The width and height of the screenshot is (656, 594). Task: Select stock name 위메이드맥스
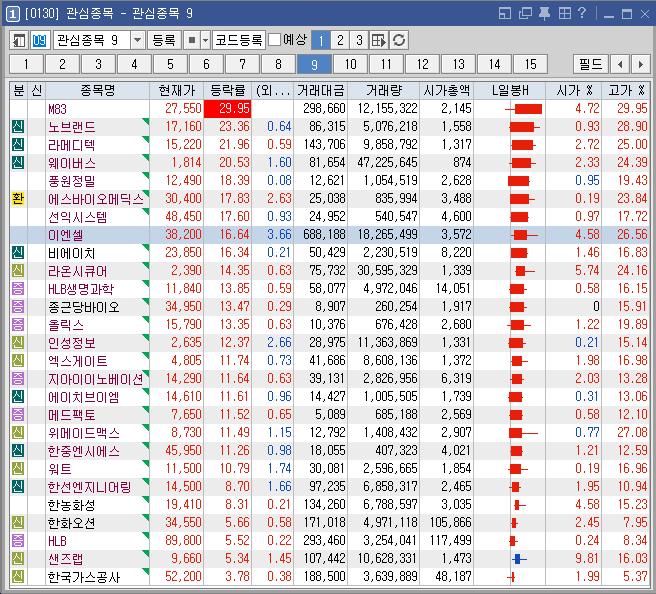coord(84,433)
